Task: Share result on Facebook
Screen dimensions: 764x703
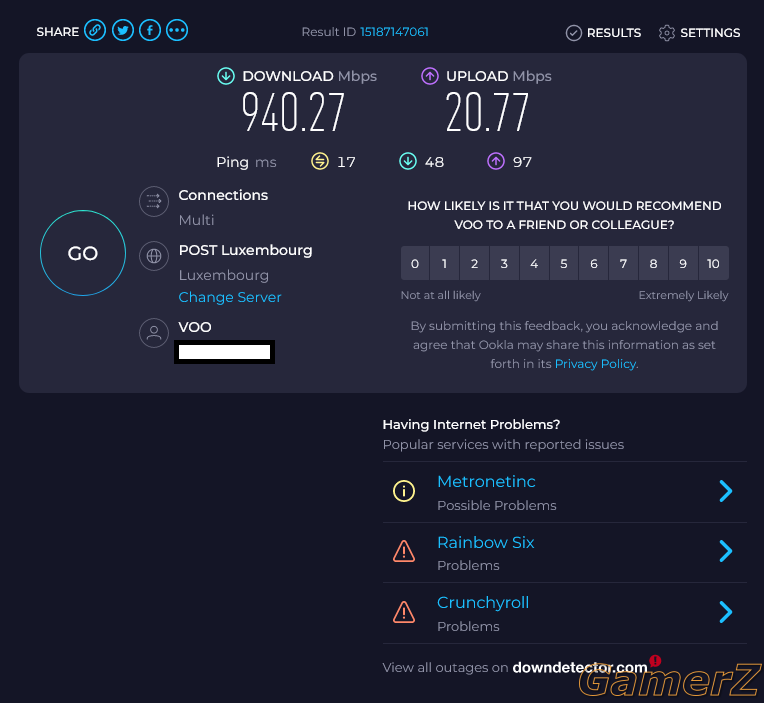Action: tap(150, 31)
